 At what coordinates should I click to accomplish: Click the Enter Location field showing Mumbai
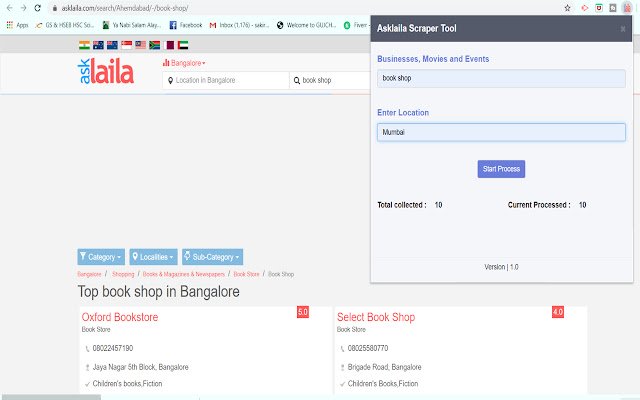501,132
